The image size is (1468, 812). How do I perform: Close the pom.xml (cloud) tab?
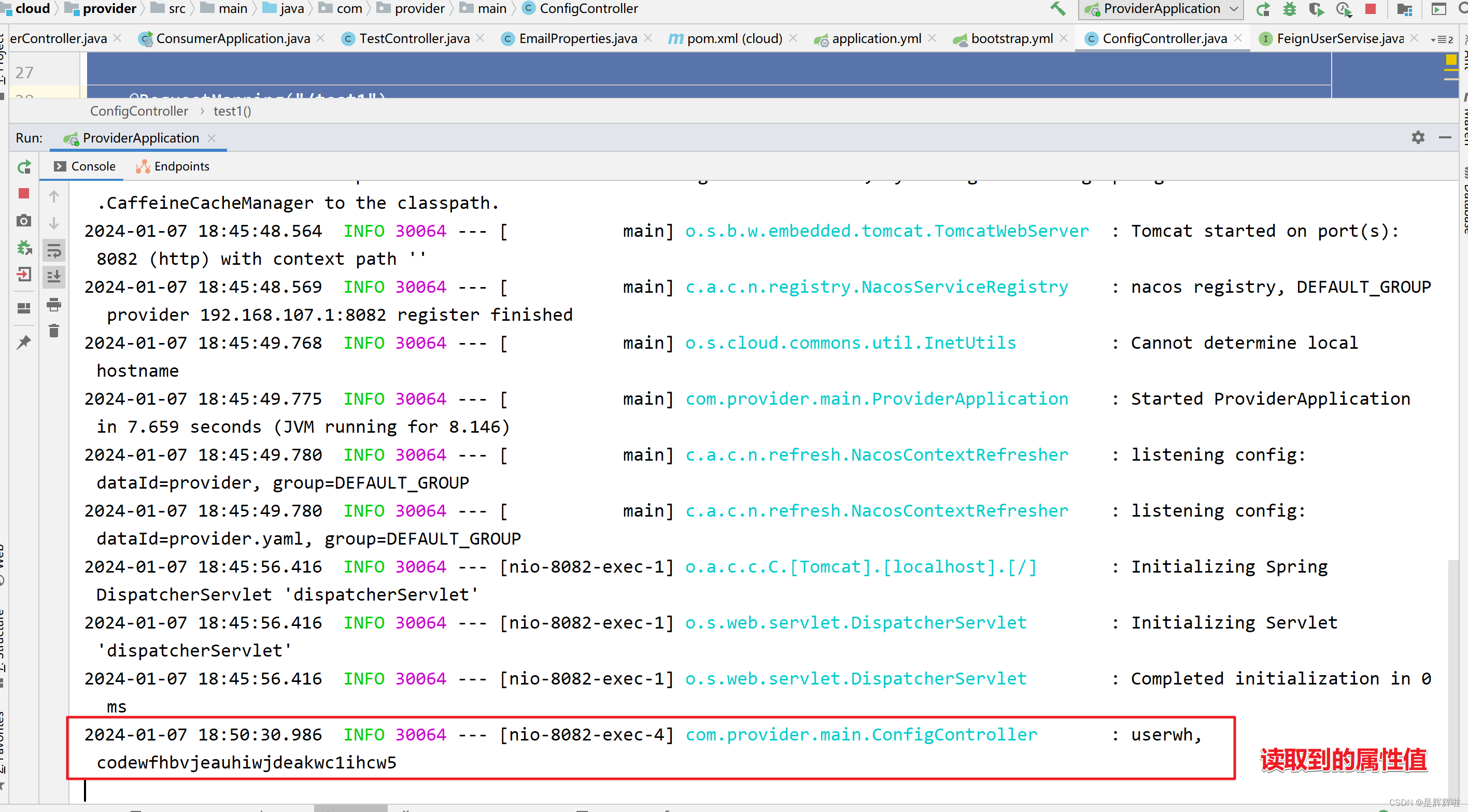[793, 38]
